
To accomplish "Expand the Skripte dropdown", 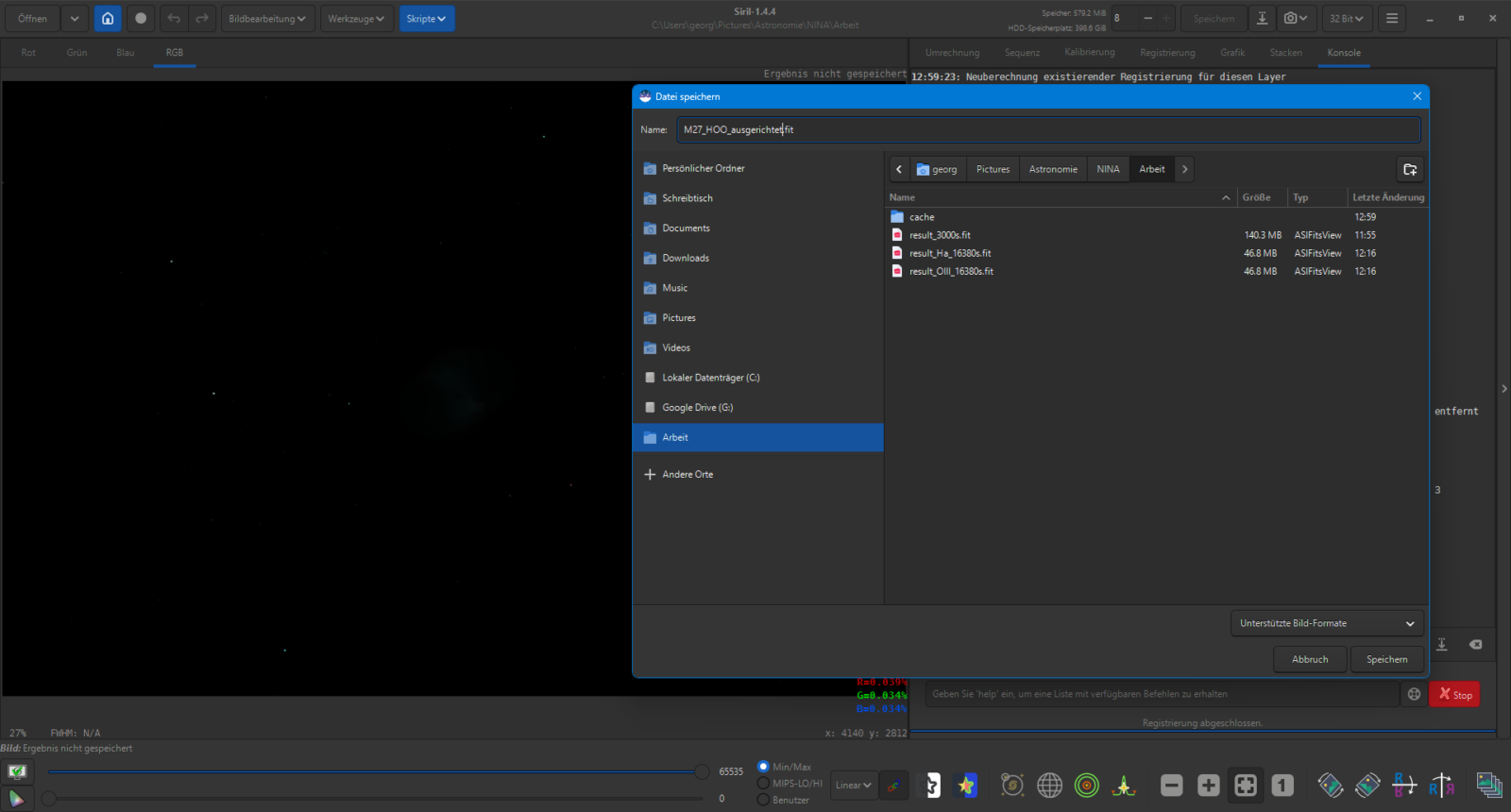I will (426, 19).
